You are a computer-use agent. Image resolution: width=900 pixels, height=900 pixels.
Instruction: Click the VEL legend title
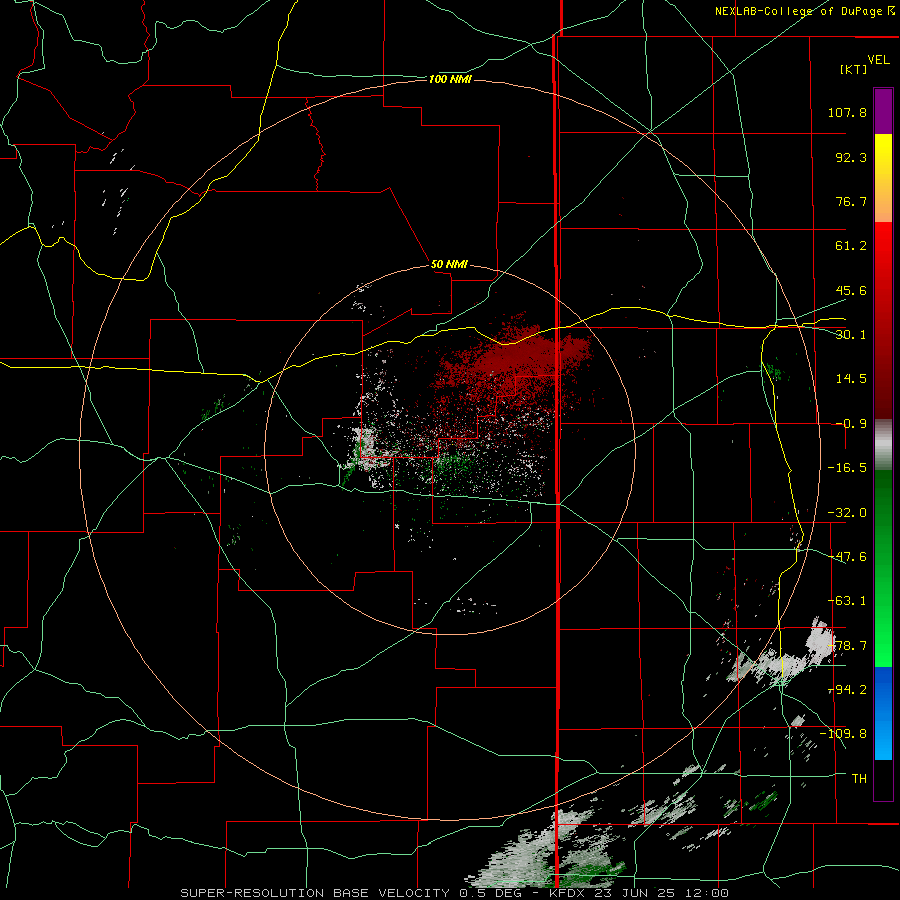tap(878, 60)
